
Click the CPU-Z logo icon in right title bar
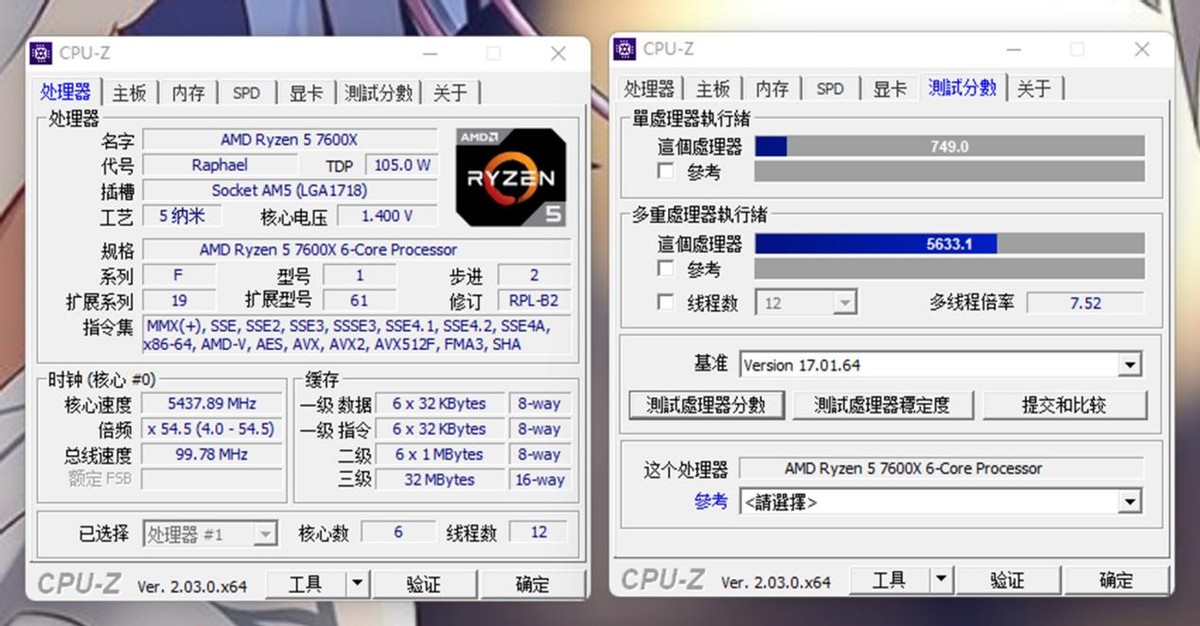point(626,48)
